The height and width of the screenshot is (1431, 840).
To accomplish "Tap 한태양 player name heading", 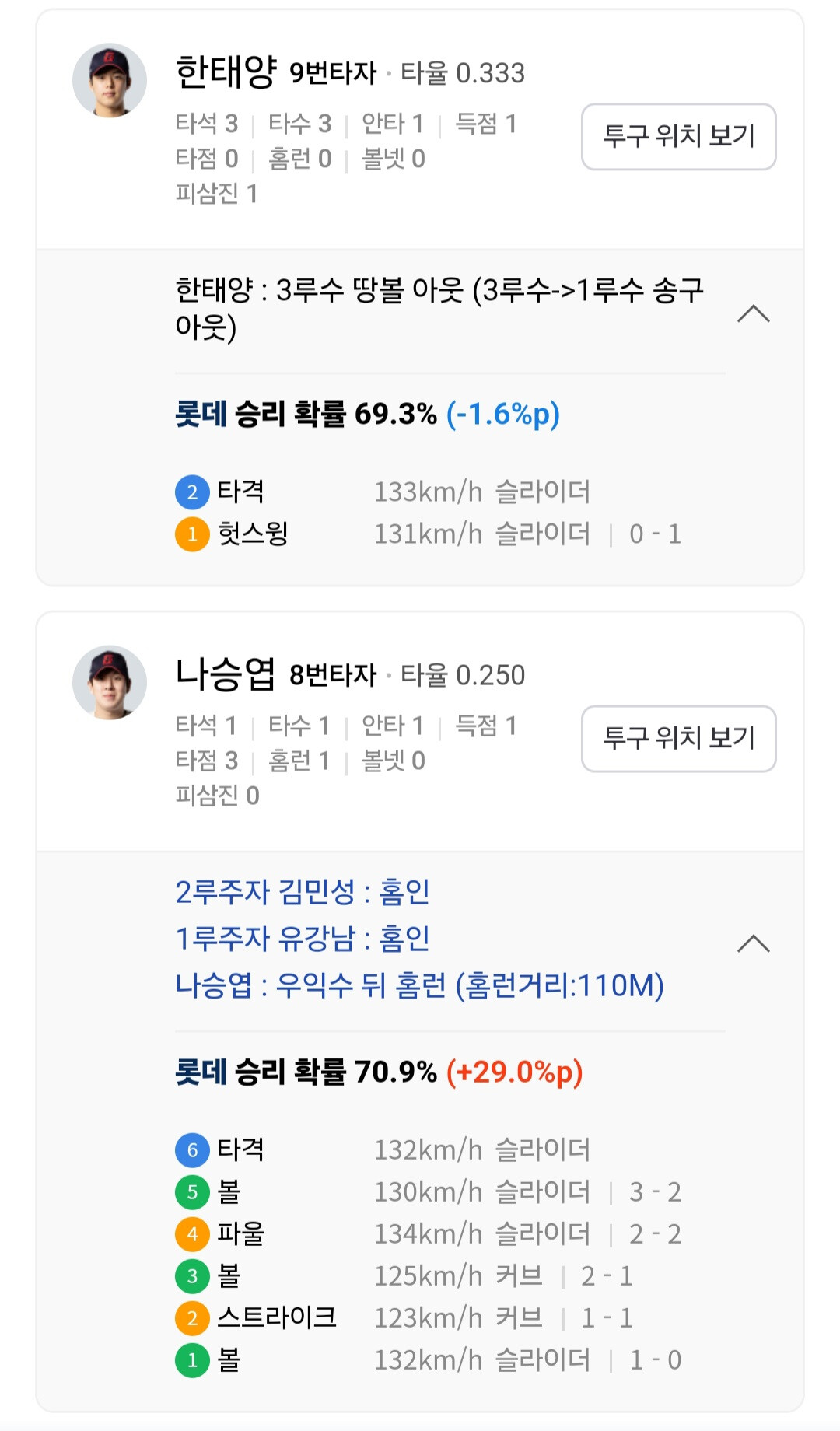I will [226, 72].
